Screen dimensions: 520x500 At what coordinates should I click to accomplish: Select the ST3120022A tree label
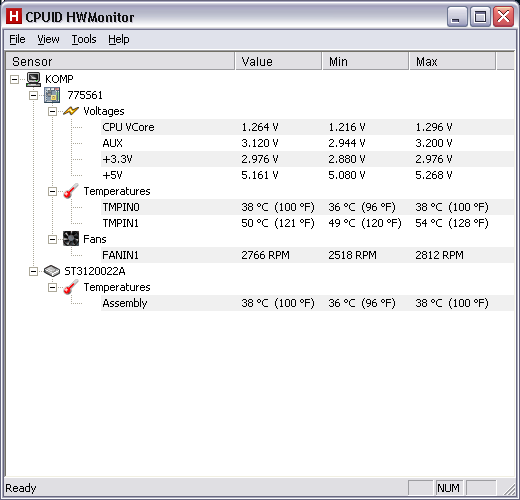[x=95, y=271]
